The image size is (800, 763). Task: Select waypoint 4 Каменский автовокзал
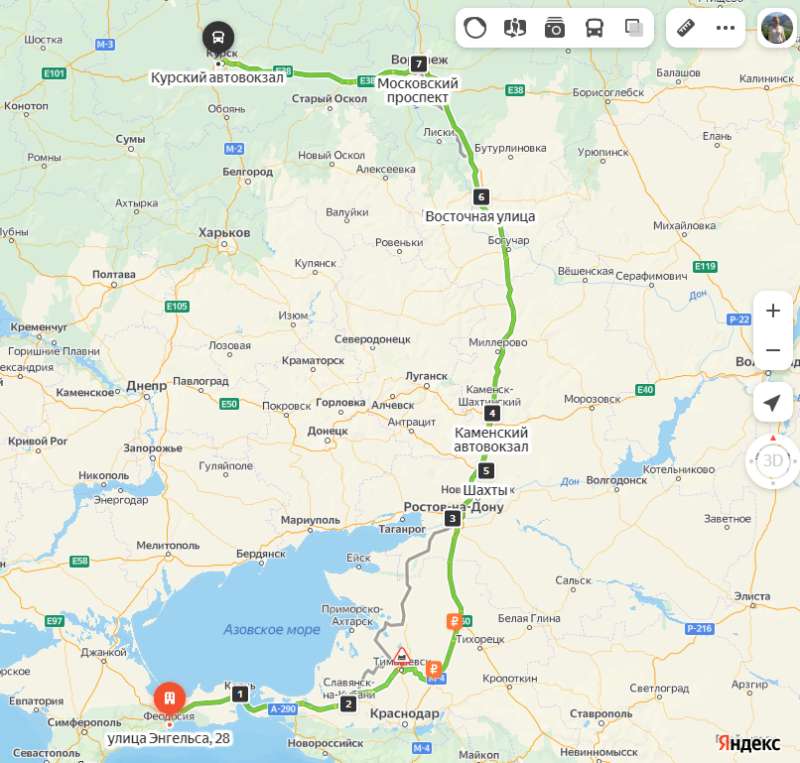[x=492, y=413]
